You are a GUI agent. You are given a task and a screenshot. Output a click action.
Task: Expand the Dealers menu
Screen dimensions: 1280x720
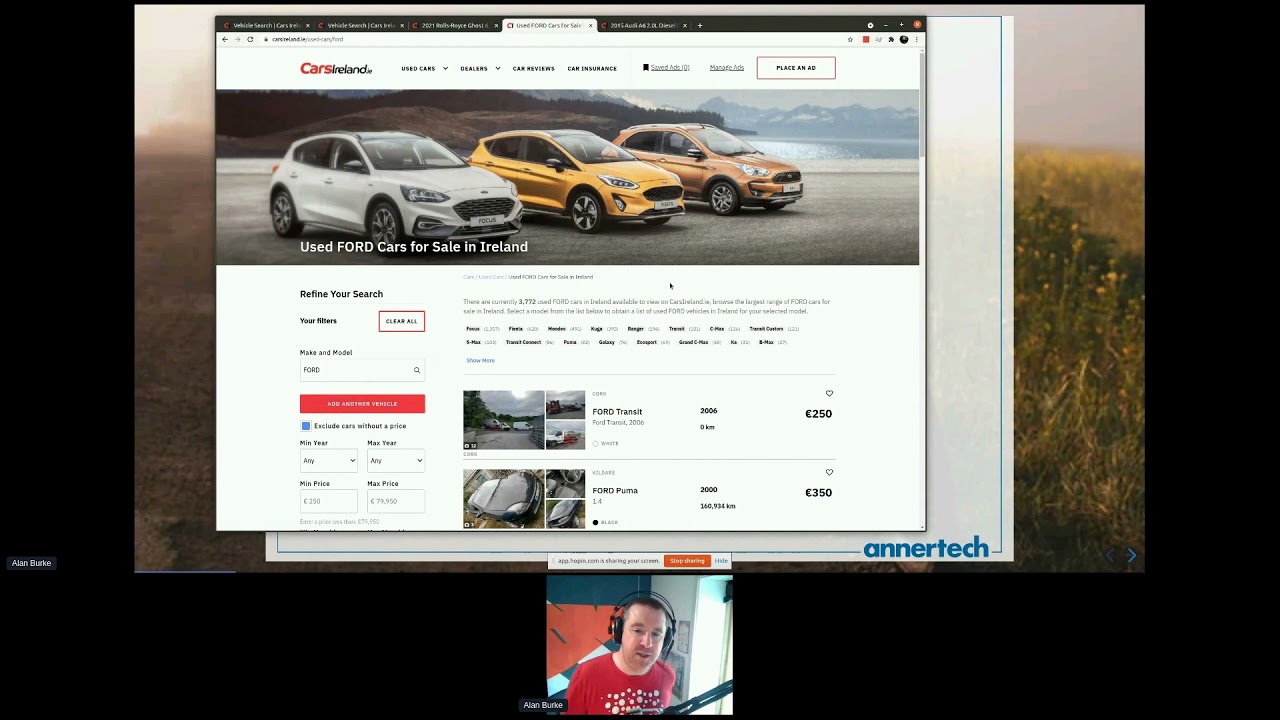[x=480, y=68]
